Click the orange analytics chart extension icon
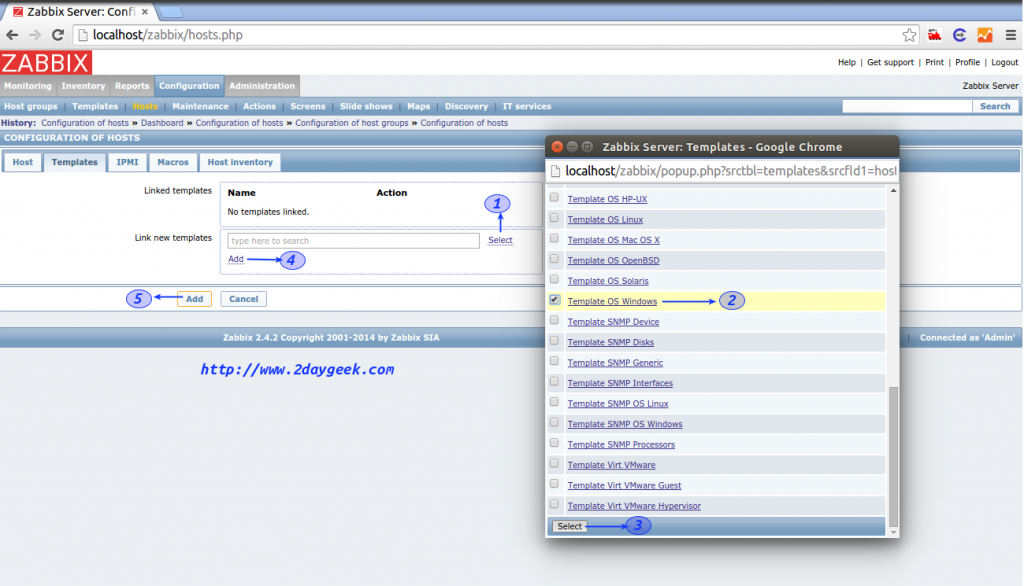The height and width of the screenshot is (586, 1024). (985, 33)
